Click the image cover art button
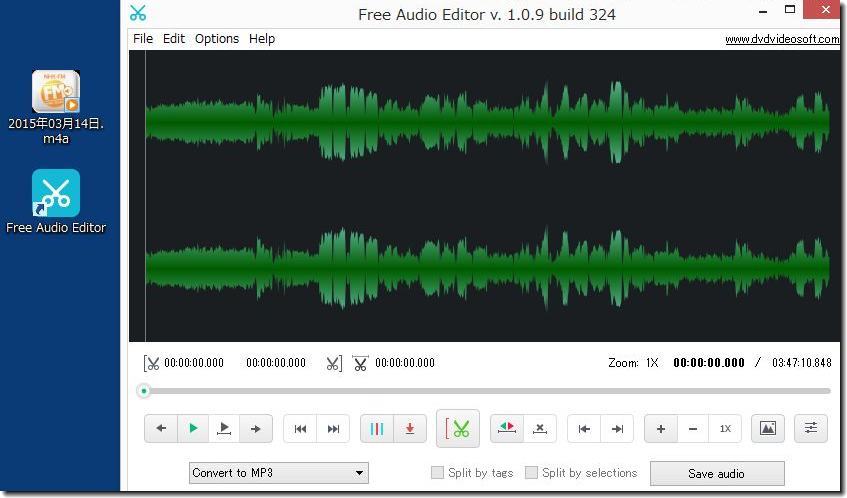 (768, 429)
